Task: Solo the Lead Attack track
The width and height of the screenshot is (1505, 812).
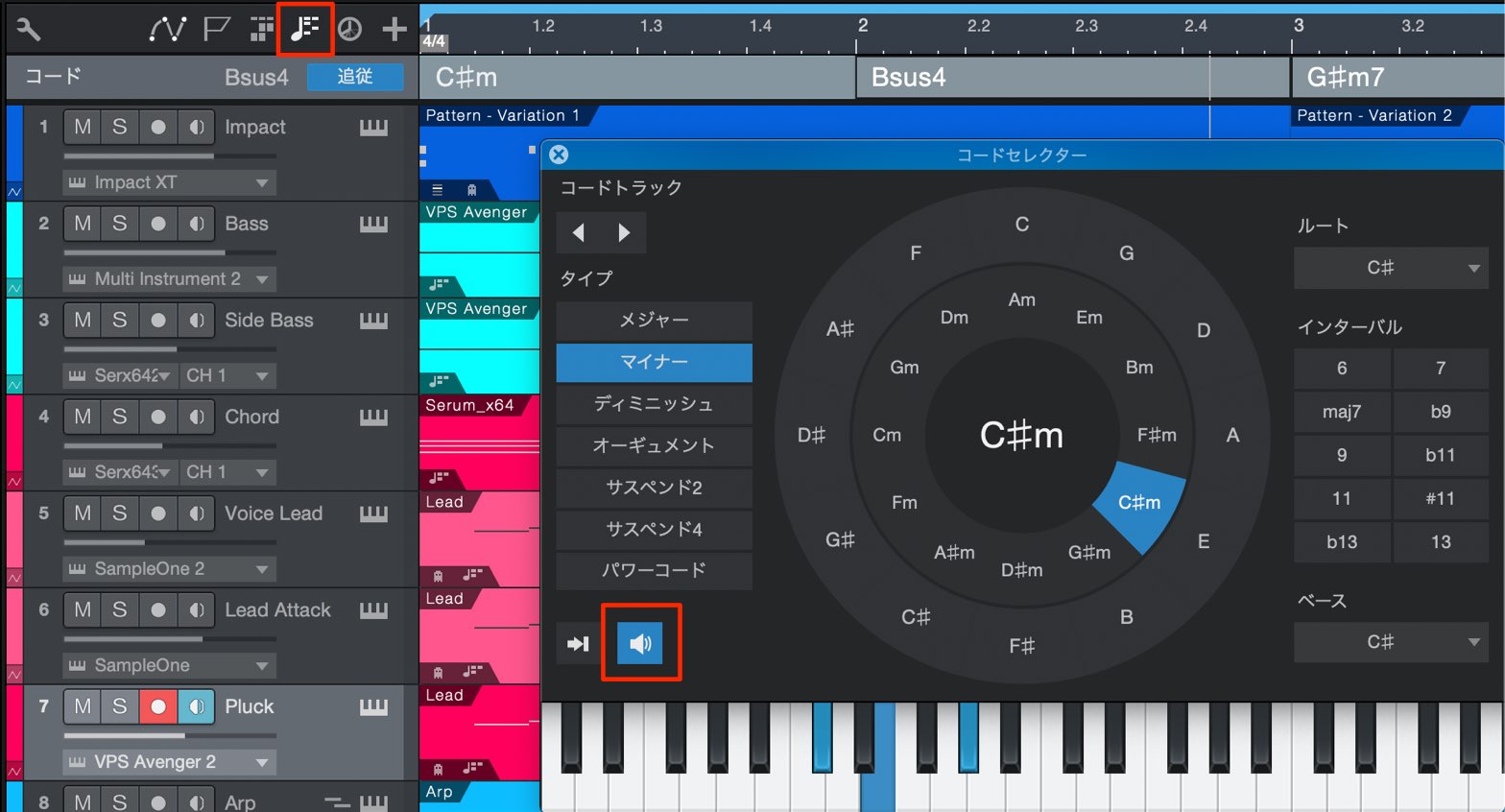Action: [120, 610]
